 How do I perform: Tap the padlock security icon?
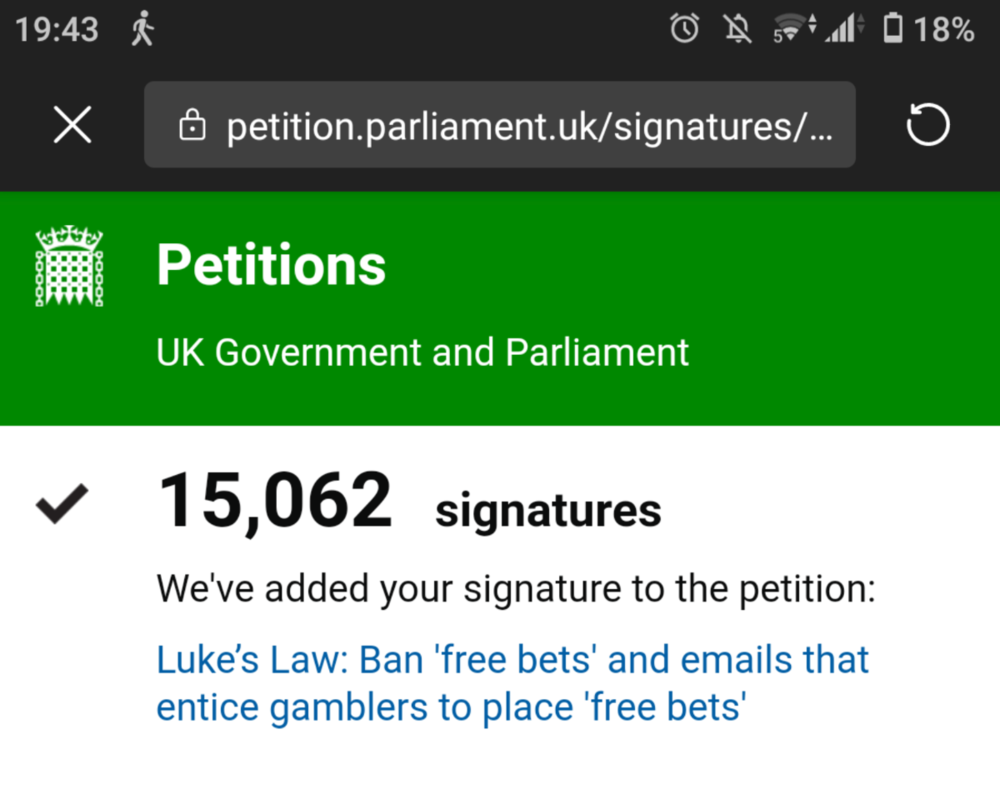192,124
